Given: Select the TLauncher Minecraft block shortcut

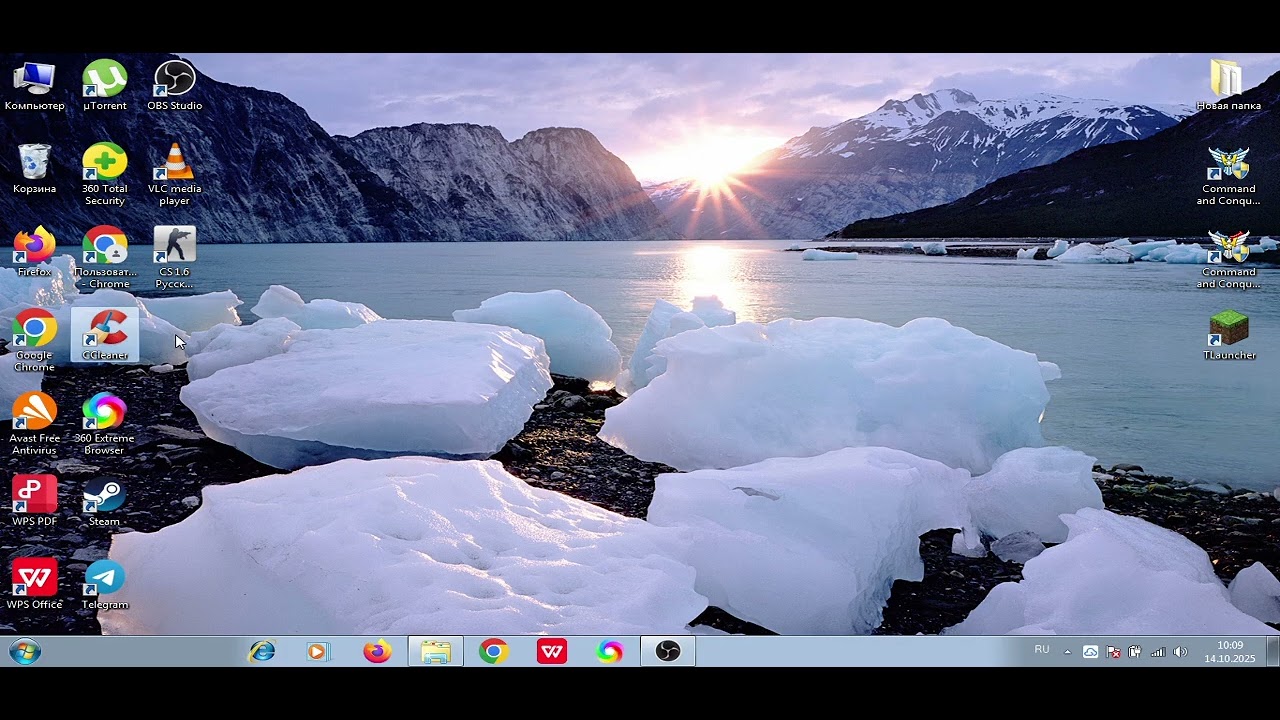Looking at the screenshot, I should [x=1229, y=335].
